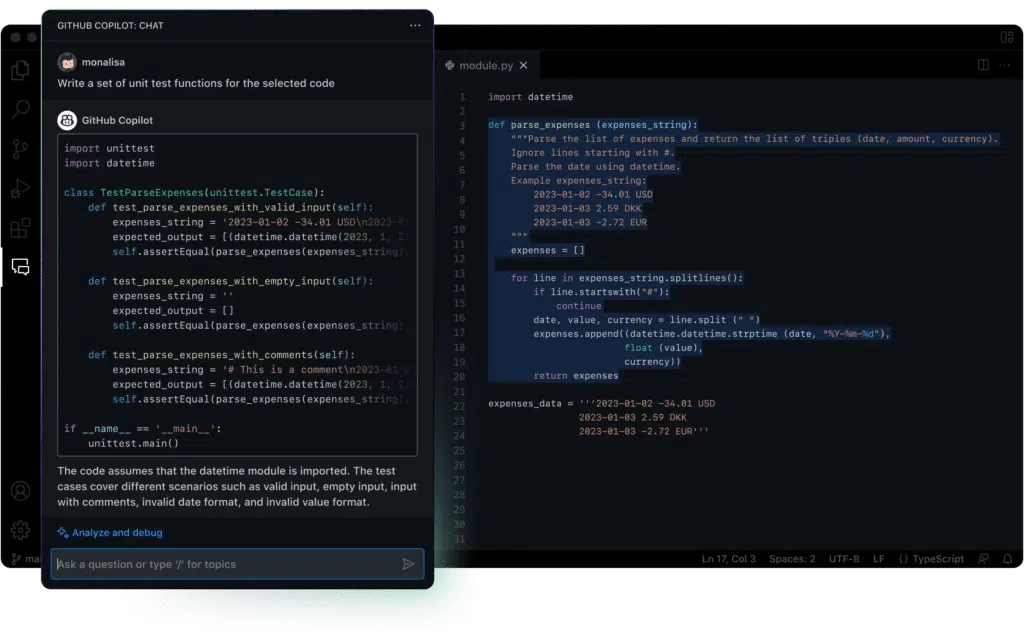Open the Search view in activity bar
The image size is (1024, 636).
tap(20, 109)
